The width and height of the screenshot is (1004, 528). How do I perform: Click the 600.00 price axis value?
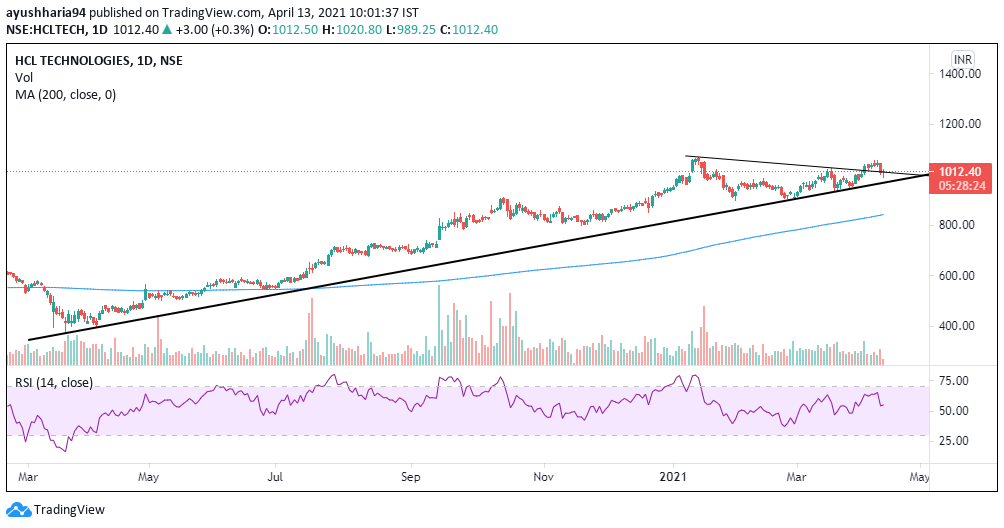pos(957,276)
